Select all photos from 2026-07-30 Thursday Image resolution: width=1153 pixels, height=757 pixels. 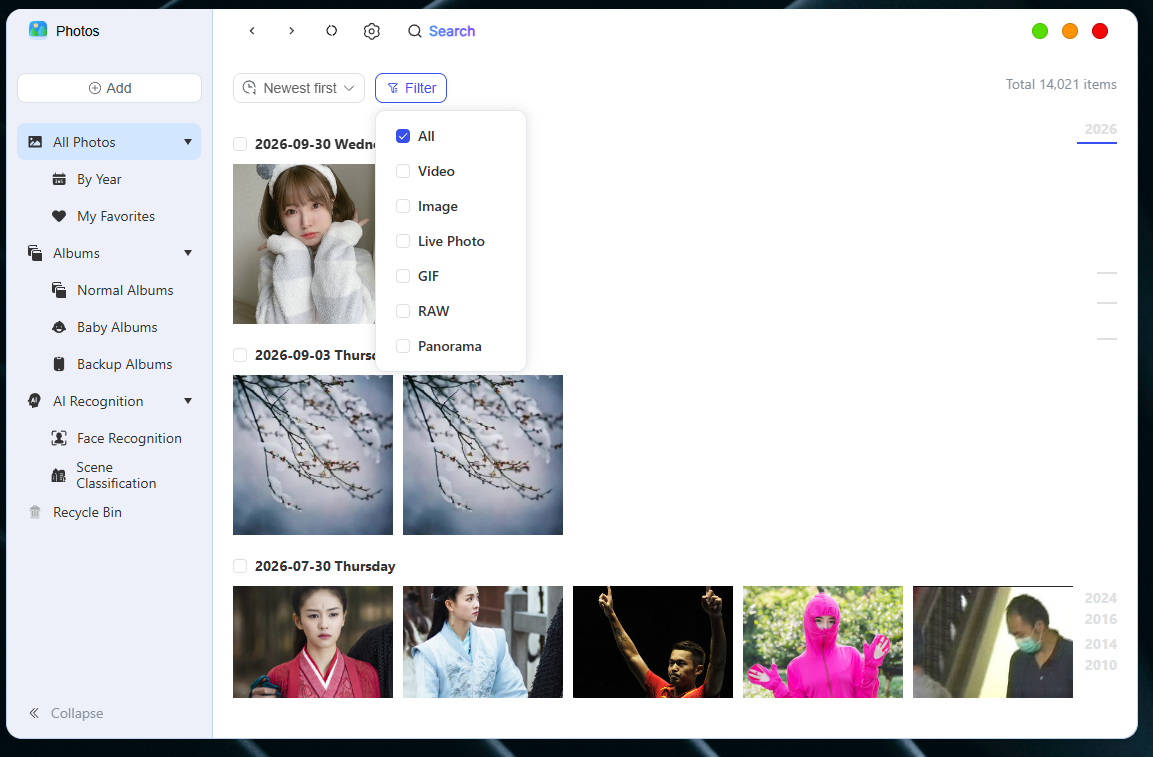point(240,566)
